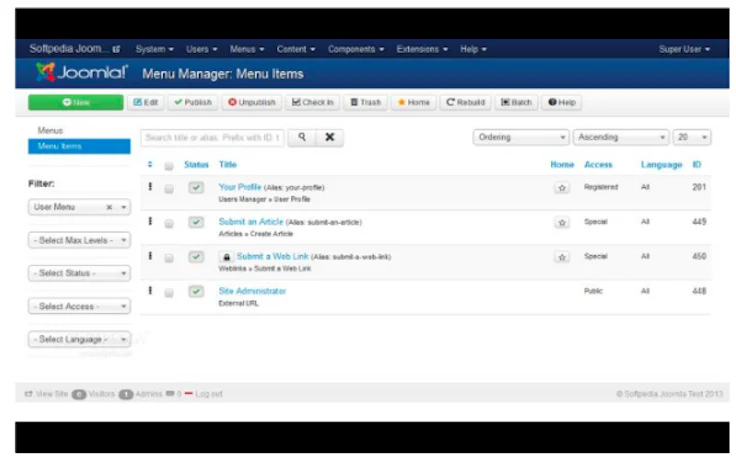Image resolution: width=736 pixels, height=462 pixels.
Task: Set Submit a Web Link as home star
Action: pyautogui.click(x=561, y=257)
